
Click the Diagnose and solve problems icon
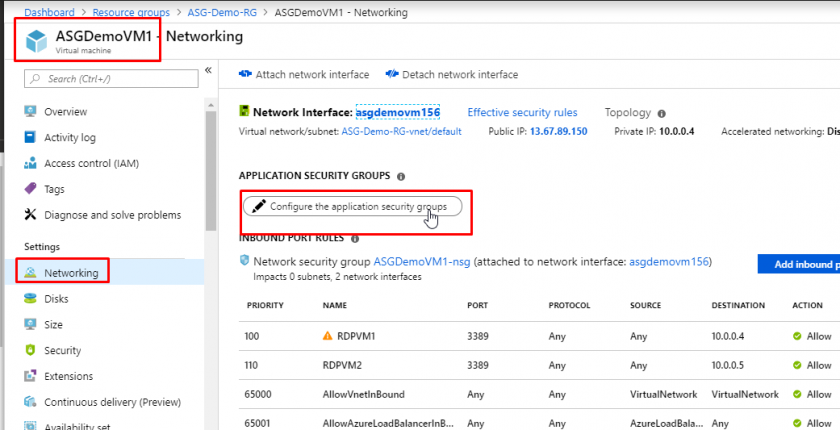coord(31,215)
